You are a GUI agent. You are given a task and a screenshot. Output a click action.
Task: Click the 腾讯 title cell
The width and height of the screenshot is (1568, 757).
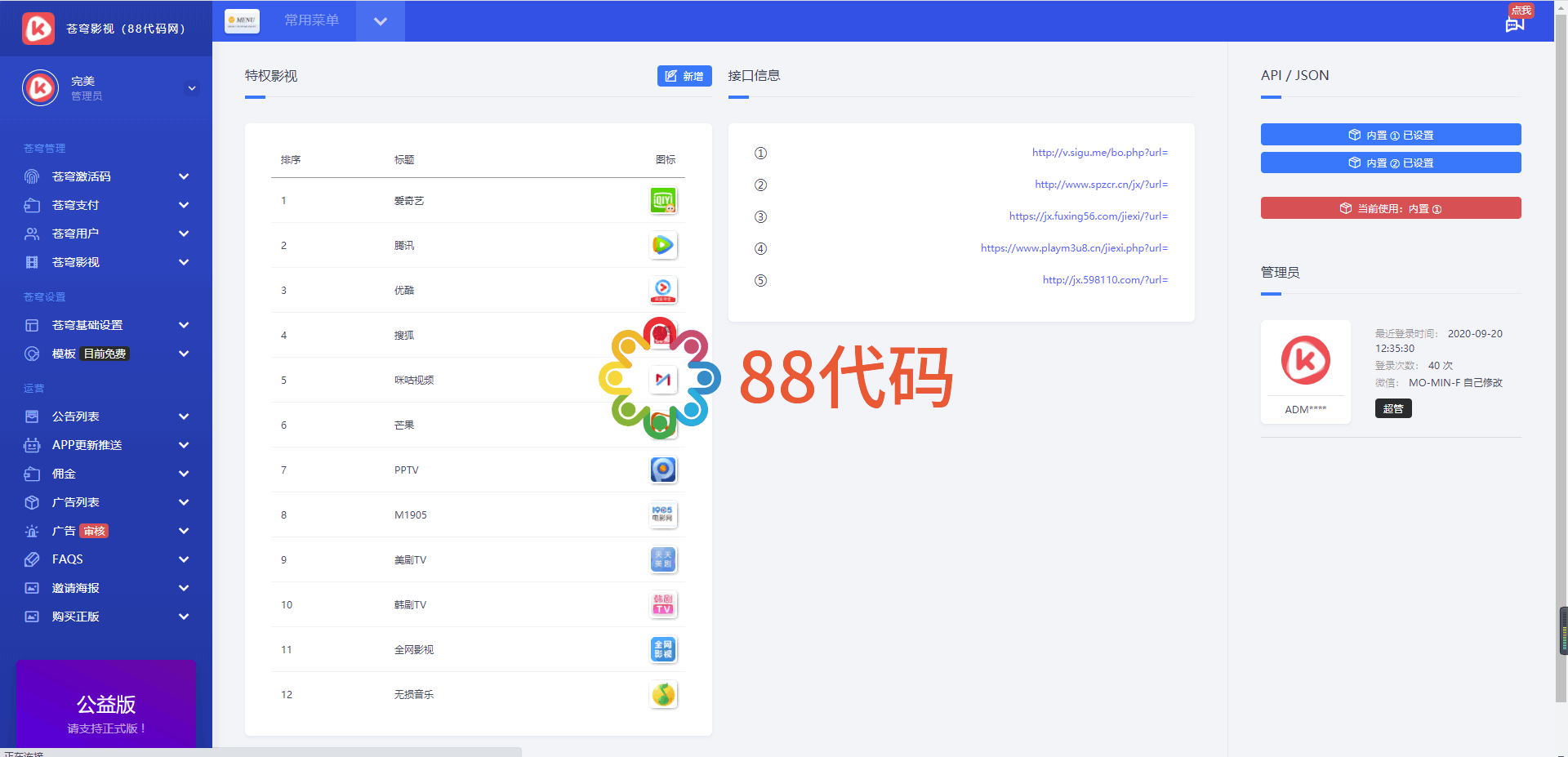(403, 246)
